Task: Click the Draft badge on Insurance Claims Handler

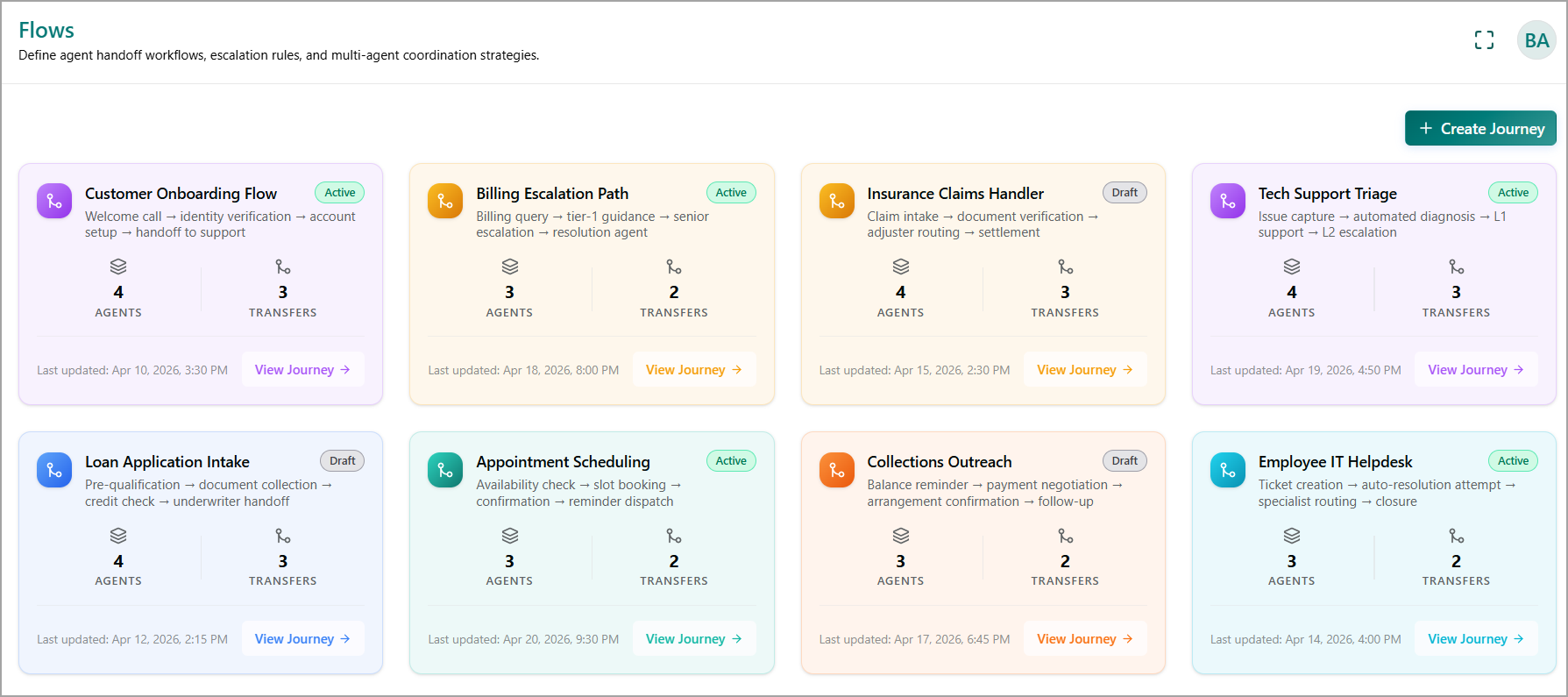Action: click(1125, 193)
